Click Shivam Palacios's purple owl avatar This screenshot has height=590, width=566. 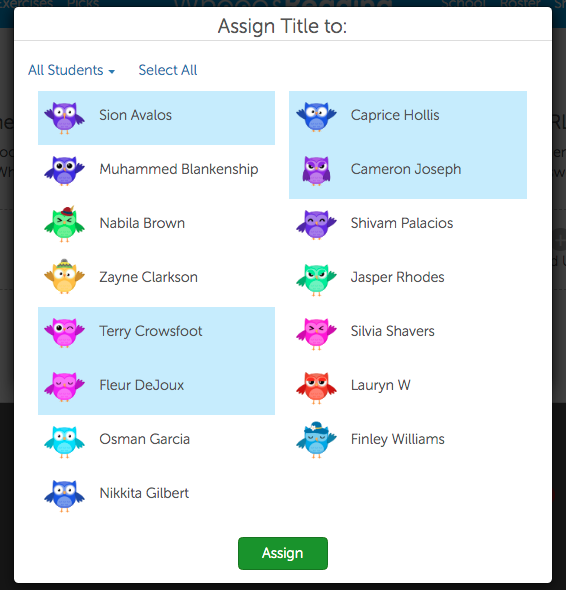[316, 226]
